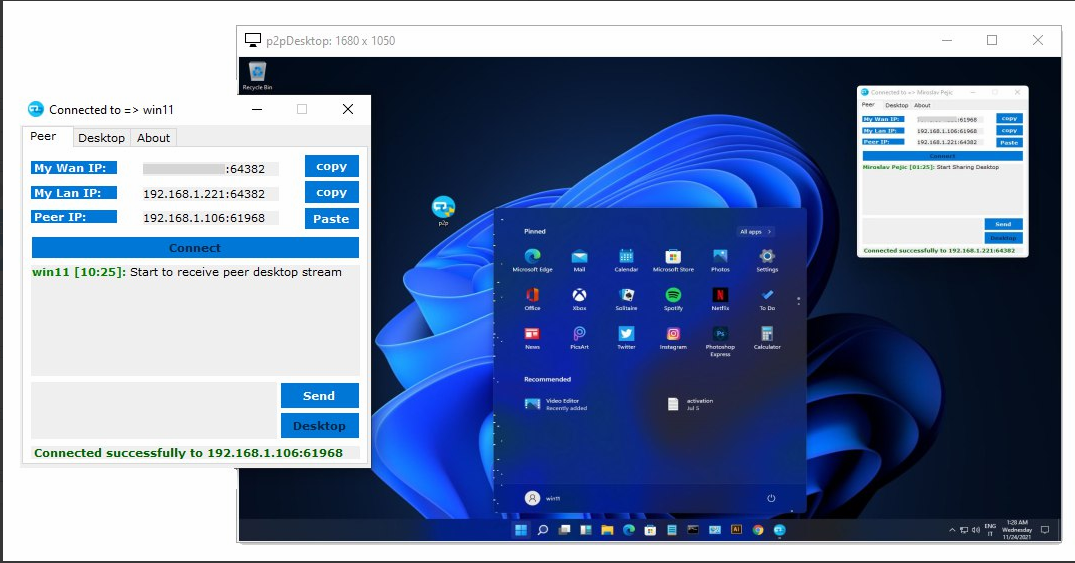Launch Spotify from the Start menu
Screen dimensions: 1075x563
[x=673, y=296]
